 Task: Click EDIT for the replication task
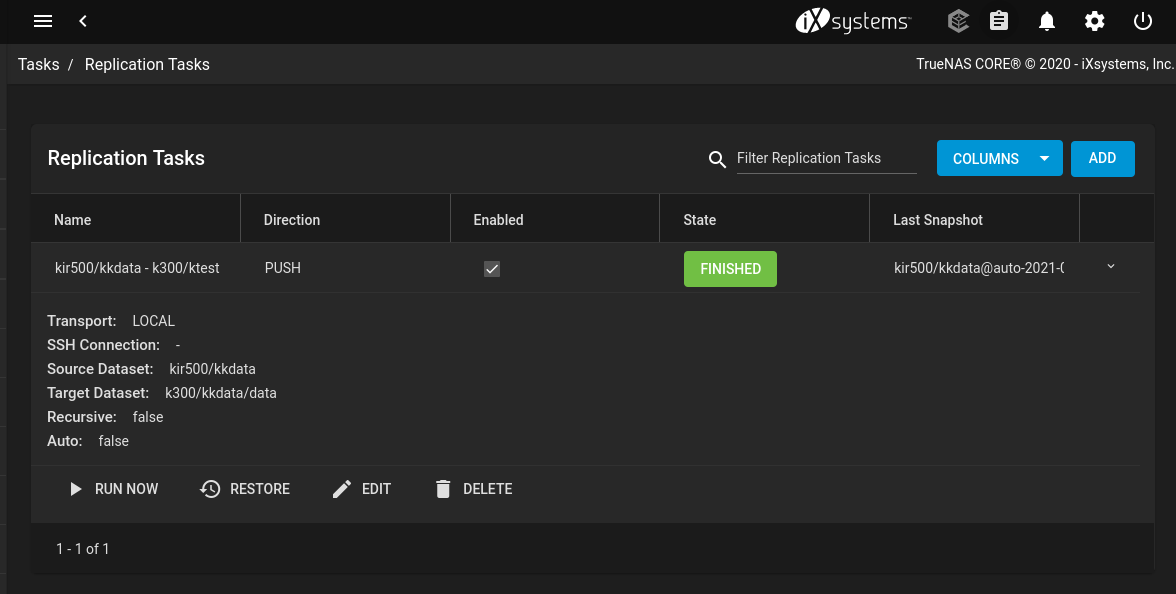(362, 489)
